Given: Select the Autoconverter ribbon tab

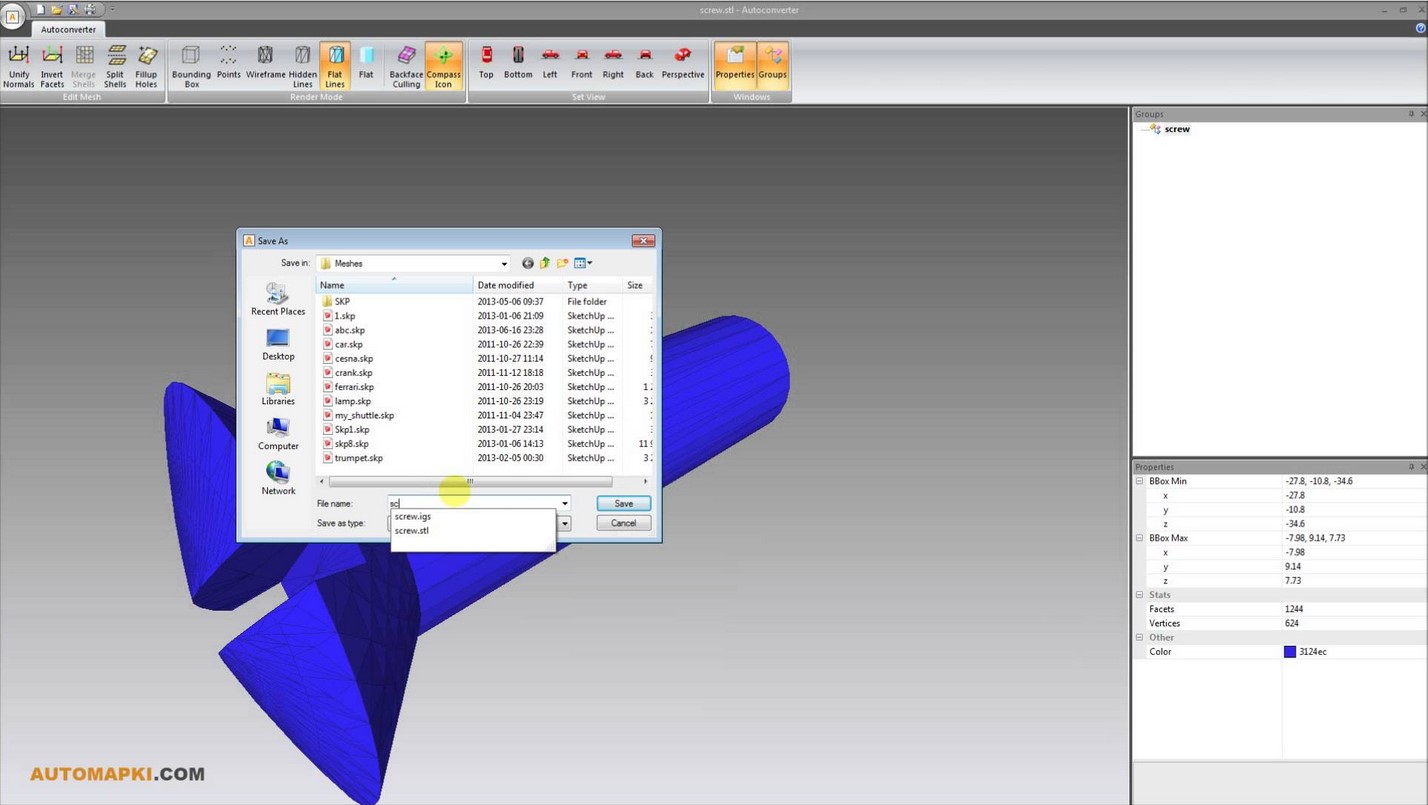Looking at the screenshot, I should point(69,29).
